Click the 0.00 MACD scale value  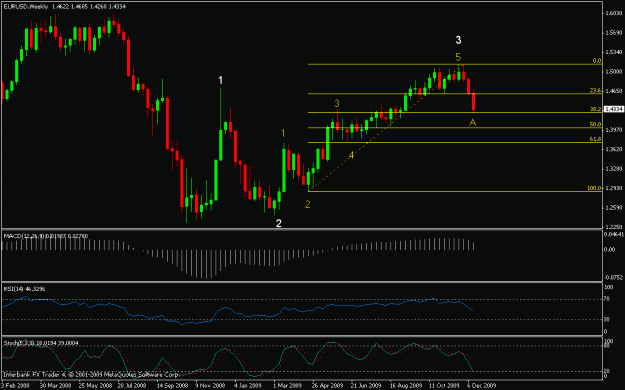click(x=610, y=250)
